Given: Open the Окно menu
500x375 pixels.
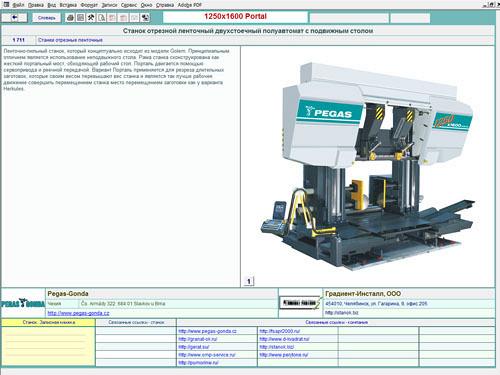Looking at the screenshot, I should pyautogui.click(x=146, y=5).
